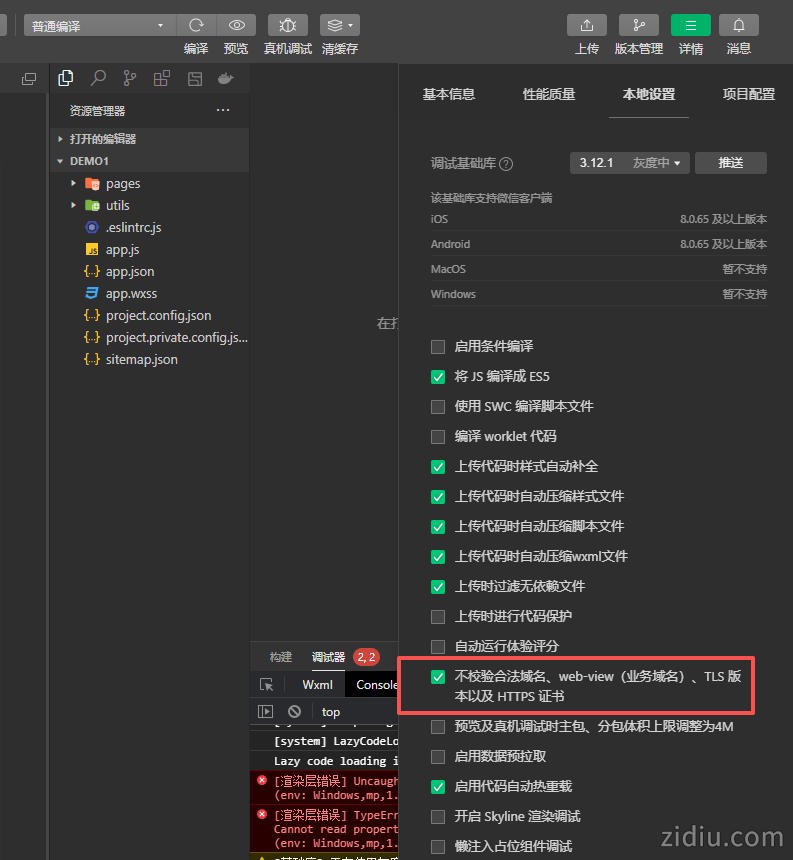Open version management branch icon
The height and width of the screenshot is (860, 793).
(638, 25)
